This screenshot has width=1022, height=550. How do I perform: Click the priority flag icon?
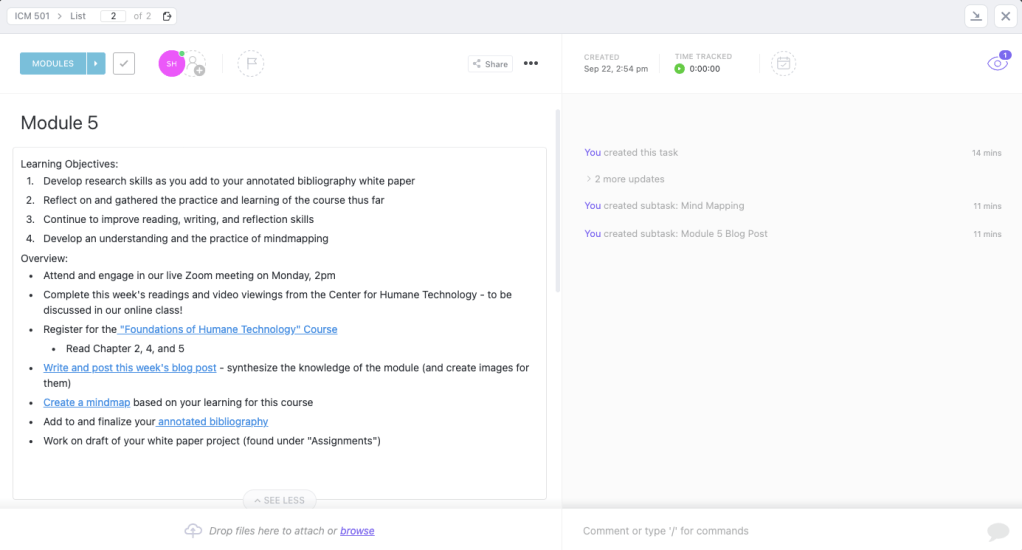(x=250, y=64)
